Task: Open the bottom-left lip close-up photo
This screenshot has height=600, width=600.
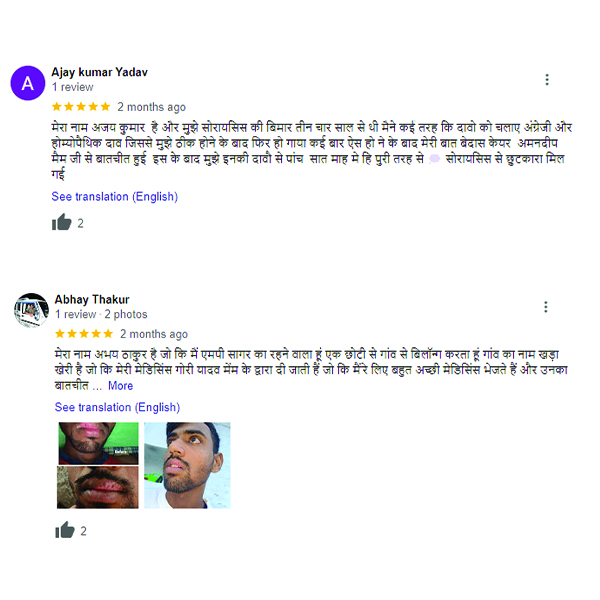Action: pyautogui.click(x=98, y=487)
